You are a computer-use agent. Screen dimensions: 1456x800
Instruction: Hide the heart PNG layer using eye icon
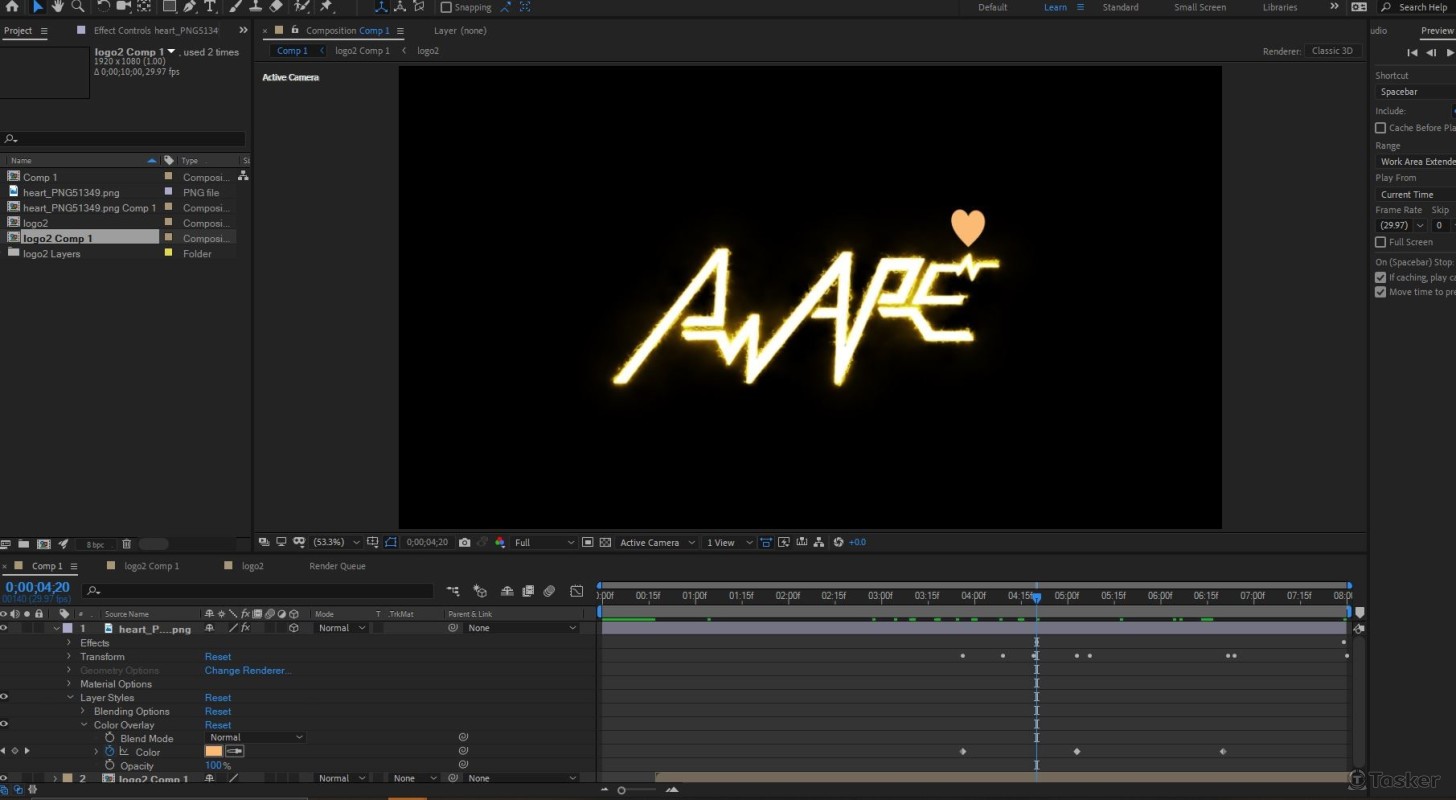[x=4, y=628]
